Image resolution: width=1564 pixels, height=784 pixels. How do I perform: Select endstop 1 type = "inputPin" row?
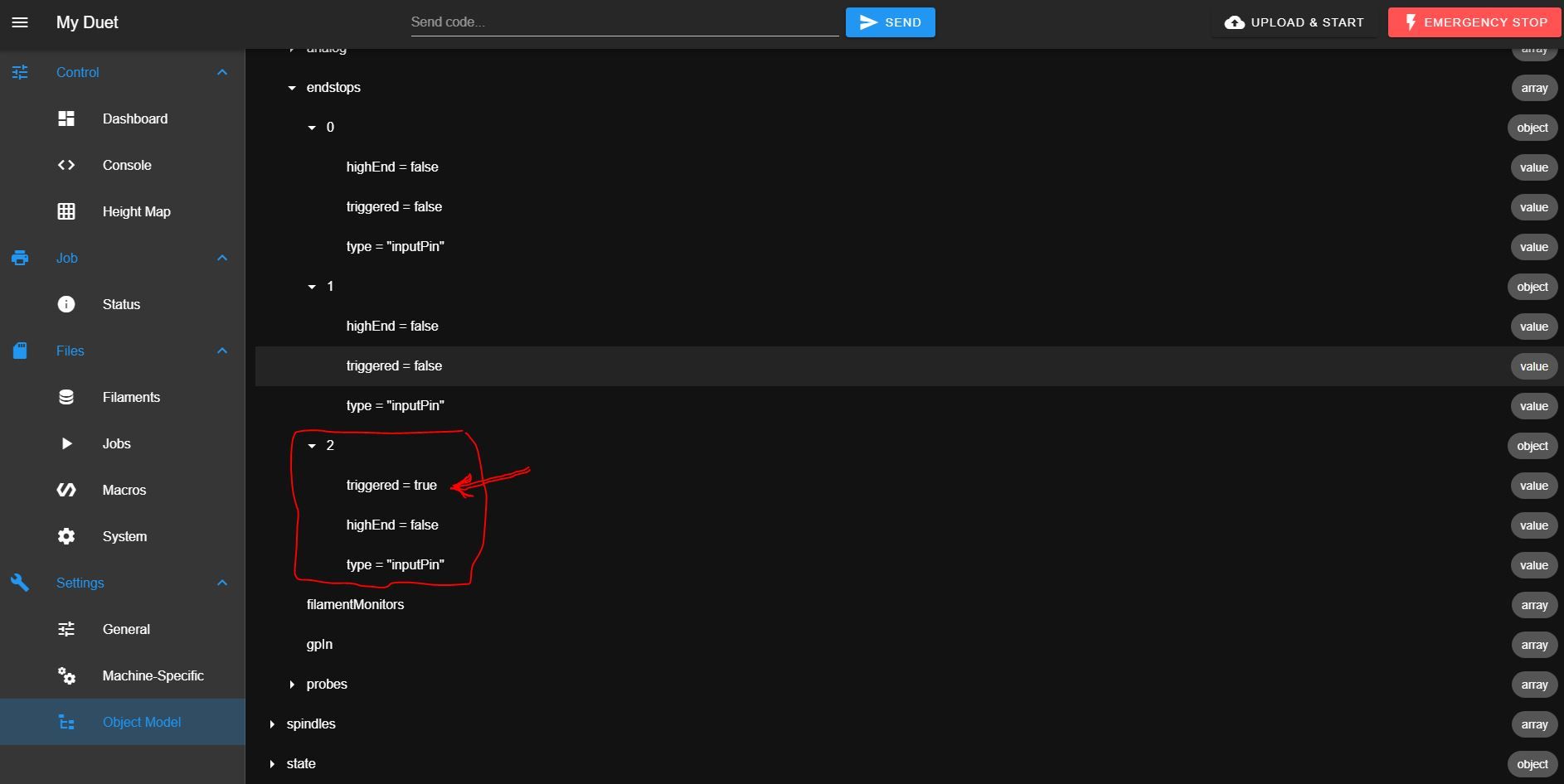tap(910, 406)
